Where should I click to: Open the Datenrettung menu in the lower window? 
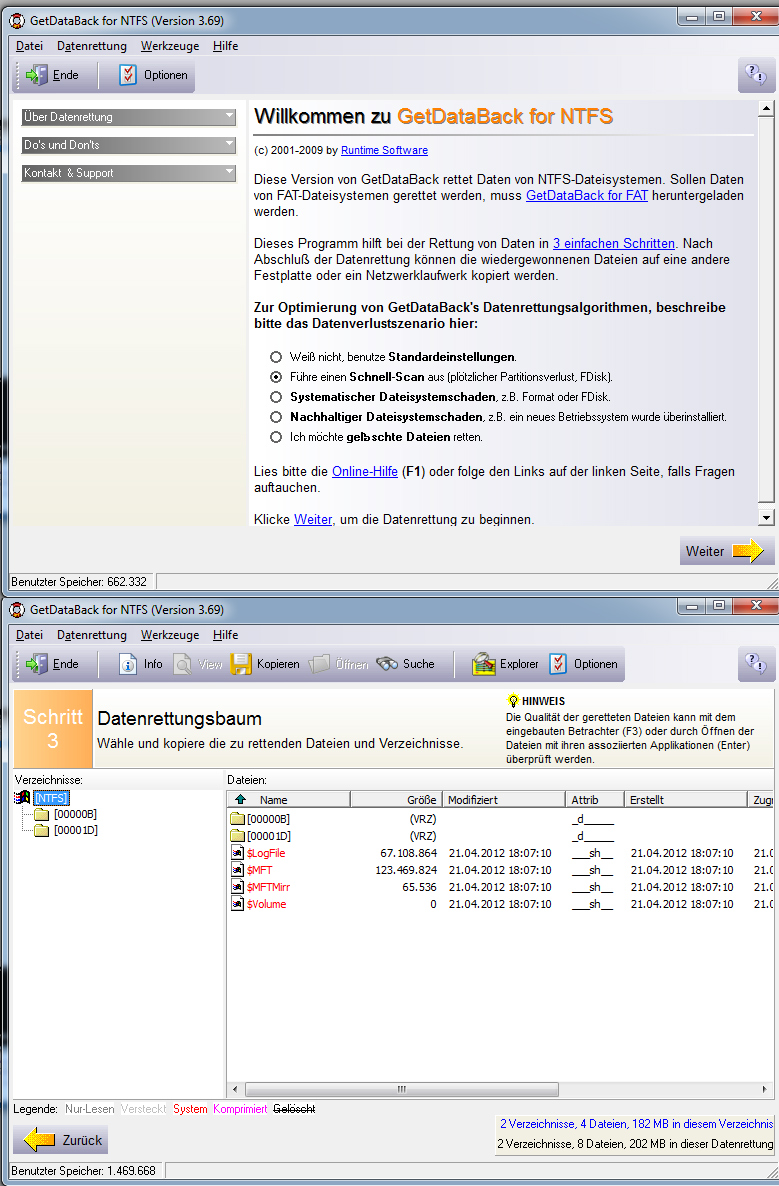click(91, 635)
